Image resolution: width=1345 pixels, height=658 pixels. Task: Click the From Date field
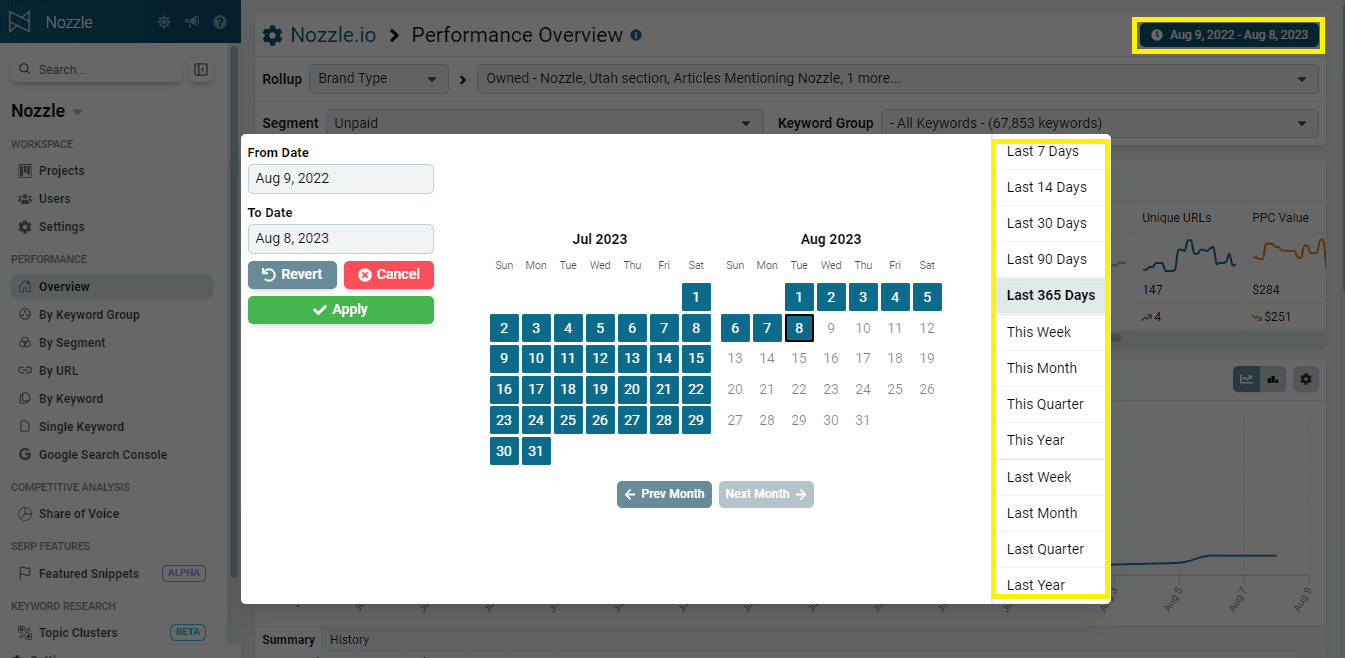(x=341, y=179)
